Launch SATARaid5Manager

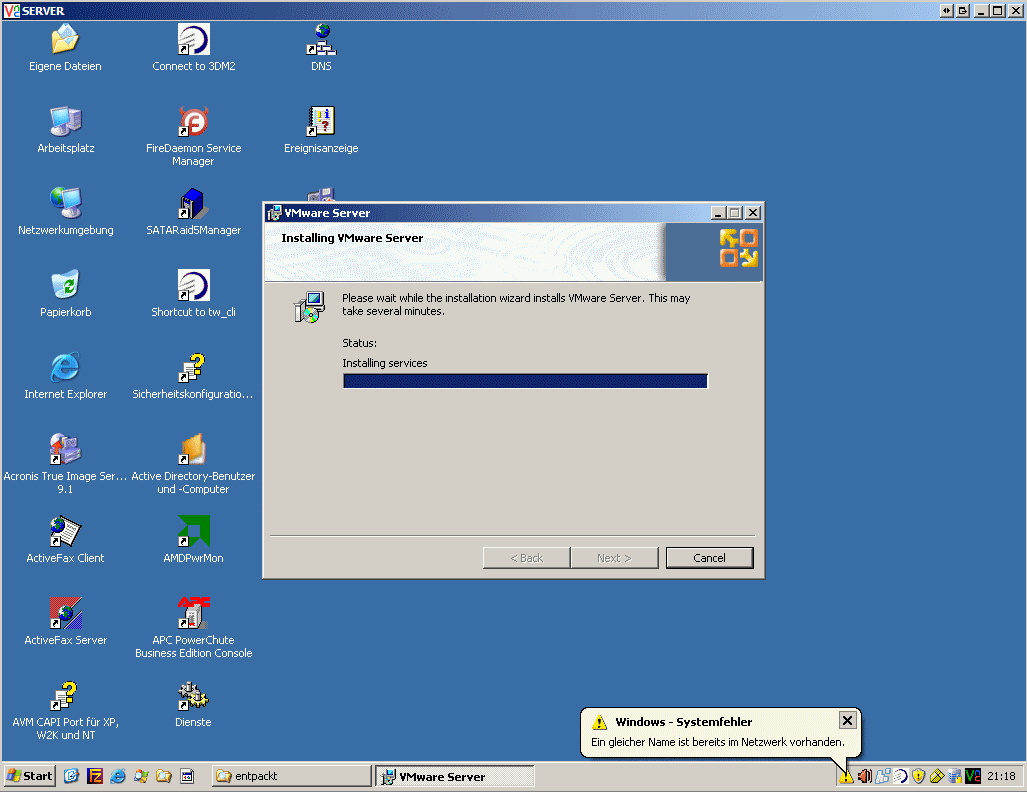pyautogui.click(x=193, y=203)
